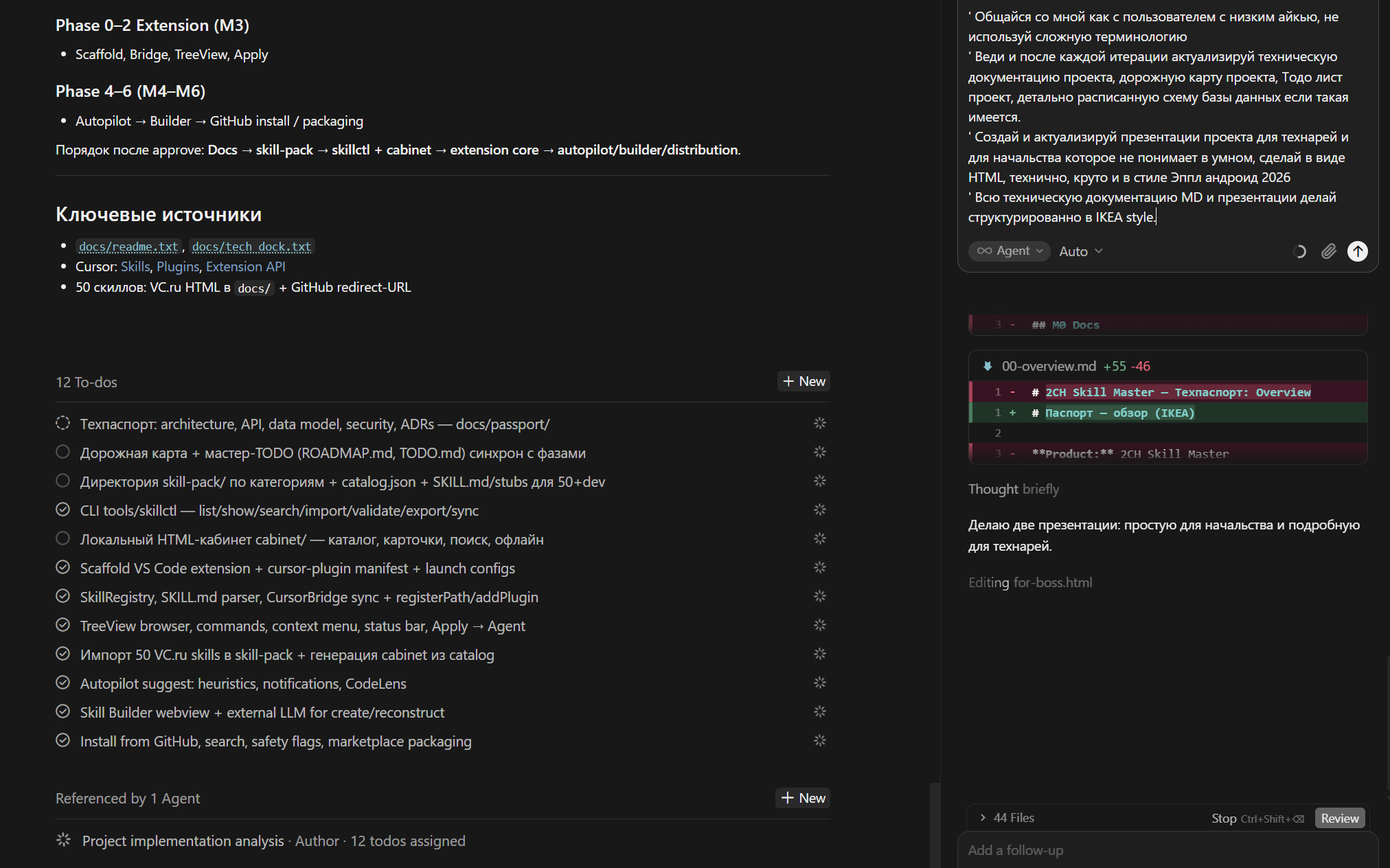The image size is (1390, 868).
Task: Click the paperclip attach file icon
Action: 1328,251
